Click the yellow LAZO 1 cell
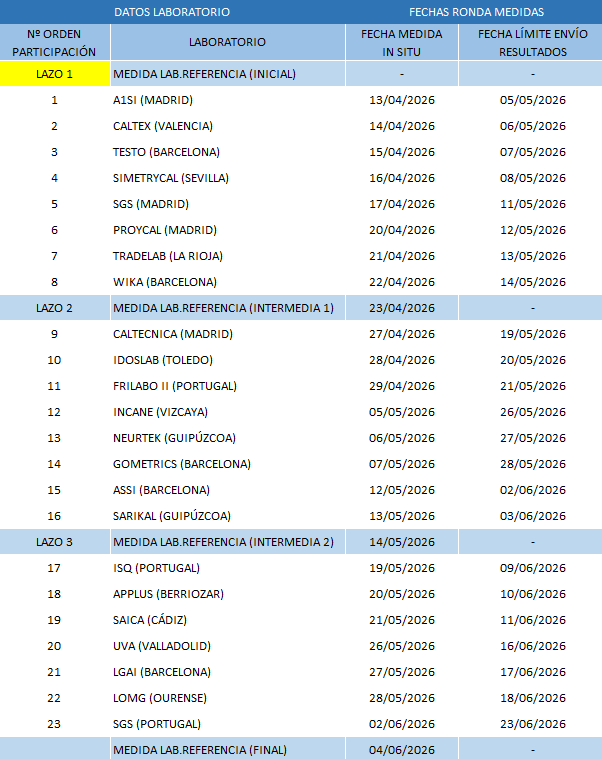The image size is (602, 759). tap(55, 74)
